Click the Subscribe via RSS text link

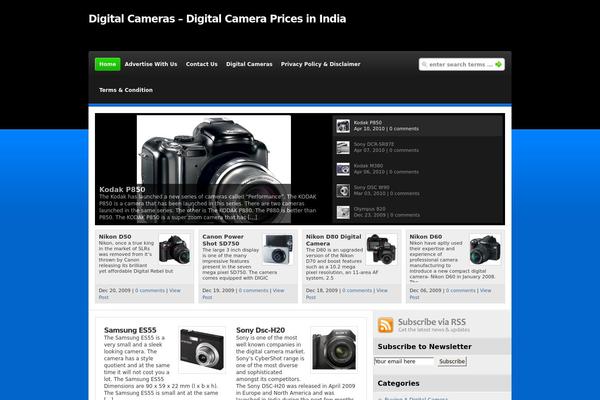432,322
